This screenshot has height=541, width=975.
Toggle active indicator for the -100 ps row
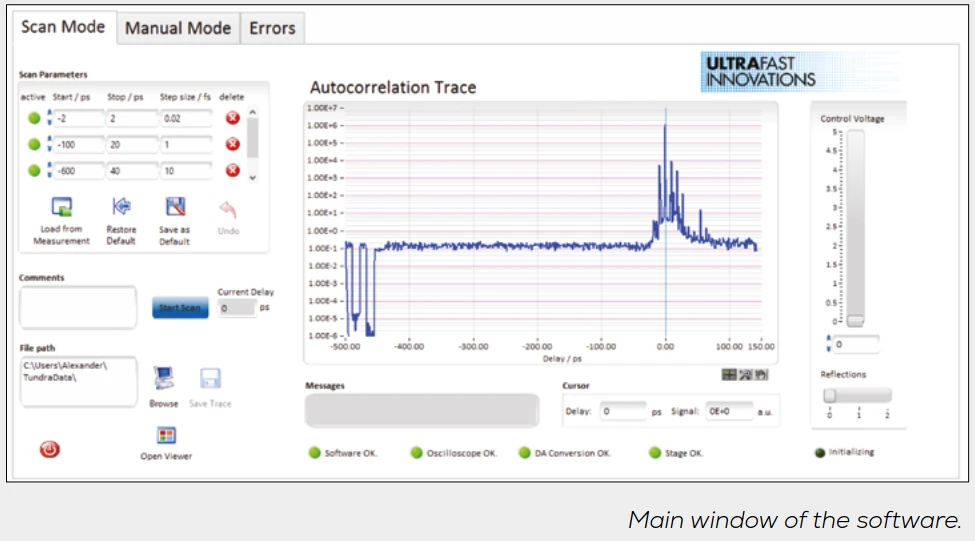pyautogui.click(x=34, y=144)
